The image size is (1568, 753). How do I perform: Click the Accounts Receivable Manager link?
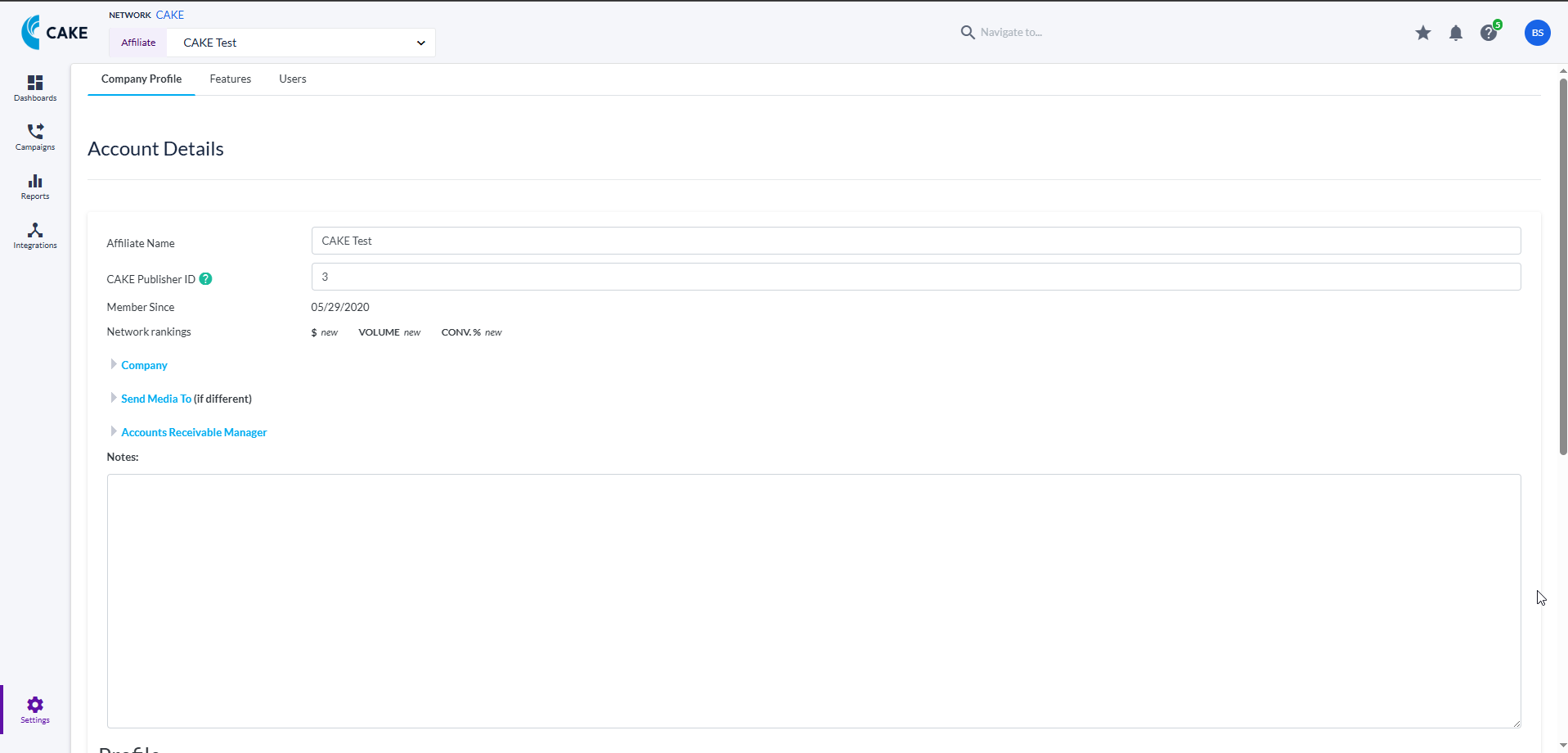[194, 432]
